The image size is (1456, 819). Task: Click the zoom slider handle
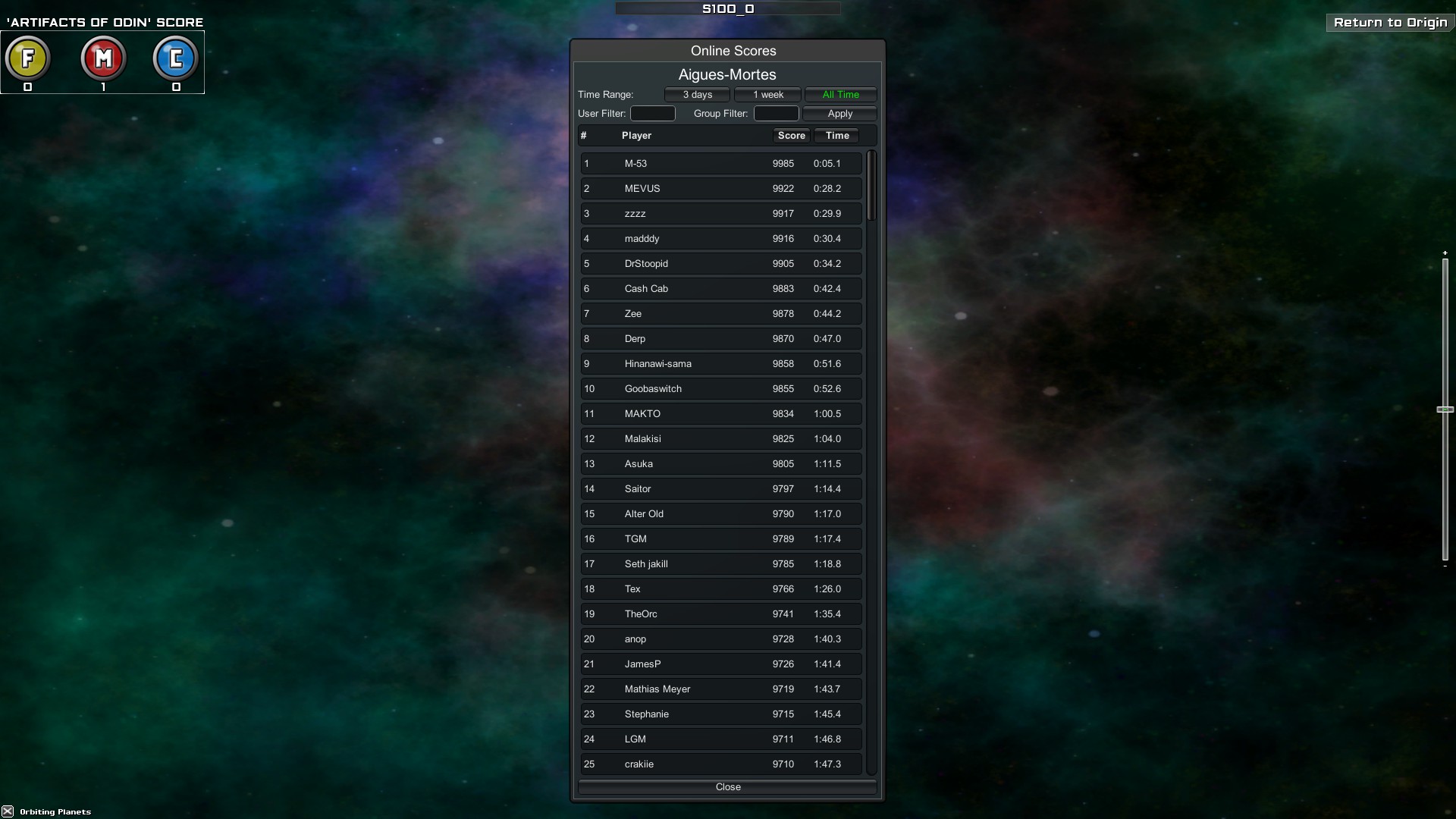pos(1445,409)
